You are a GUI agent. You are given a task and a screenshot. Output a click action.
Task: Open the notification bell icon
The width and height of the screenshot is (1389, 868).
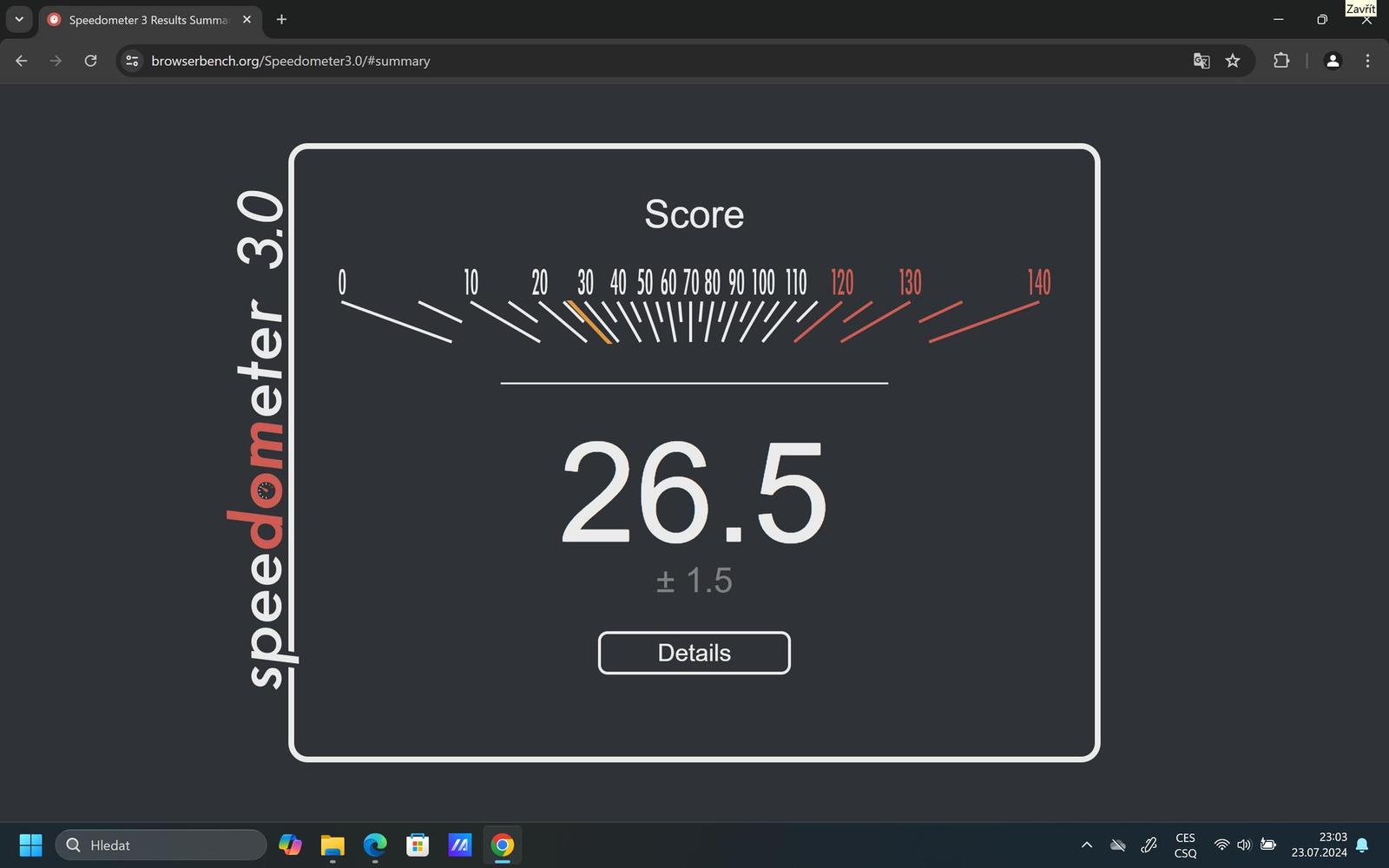click(x=1362, y=845)
